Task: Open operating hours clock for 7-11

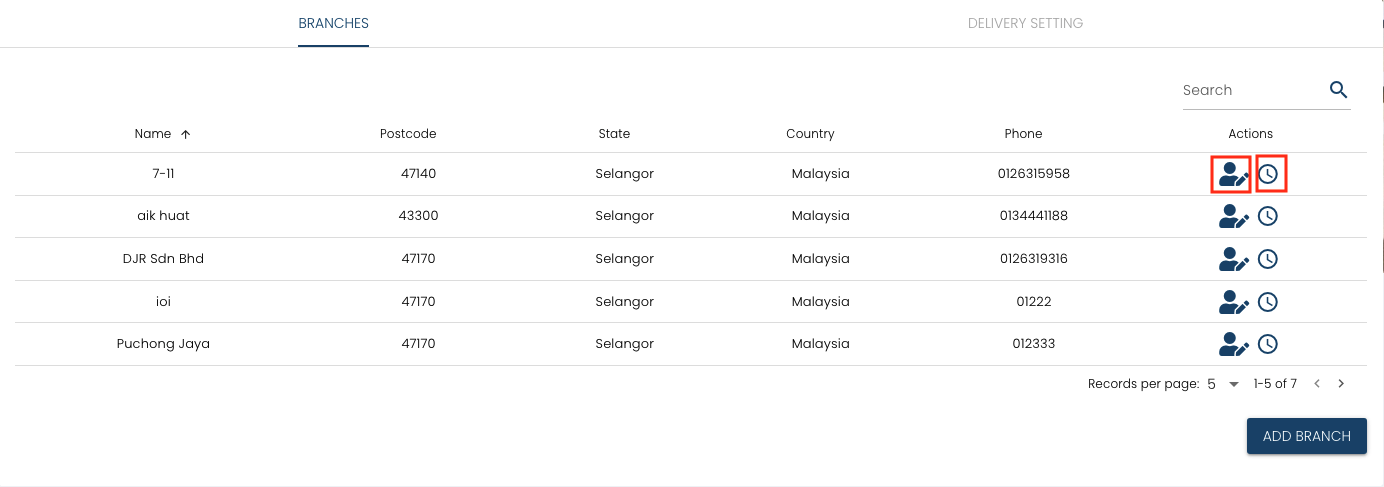Action: tap(1268, 174)
